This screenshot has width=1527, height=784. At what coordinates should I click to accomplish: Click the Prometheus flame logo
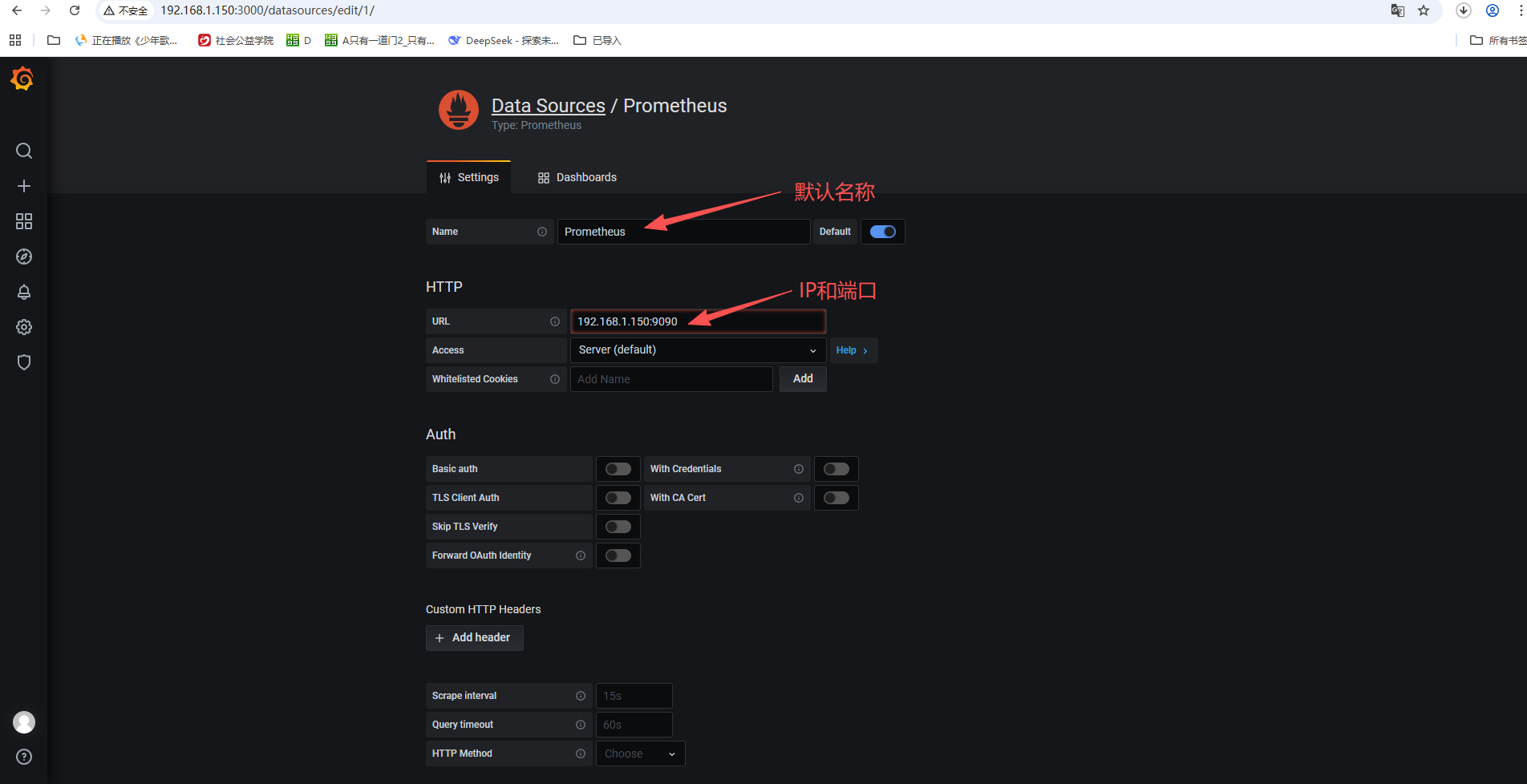459,110
